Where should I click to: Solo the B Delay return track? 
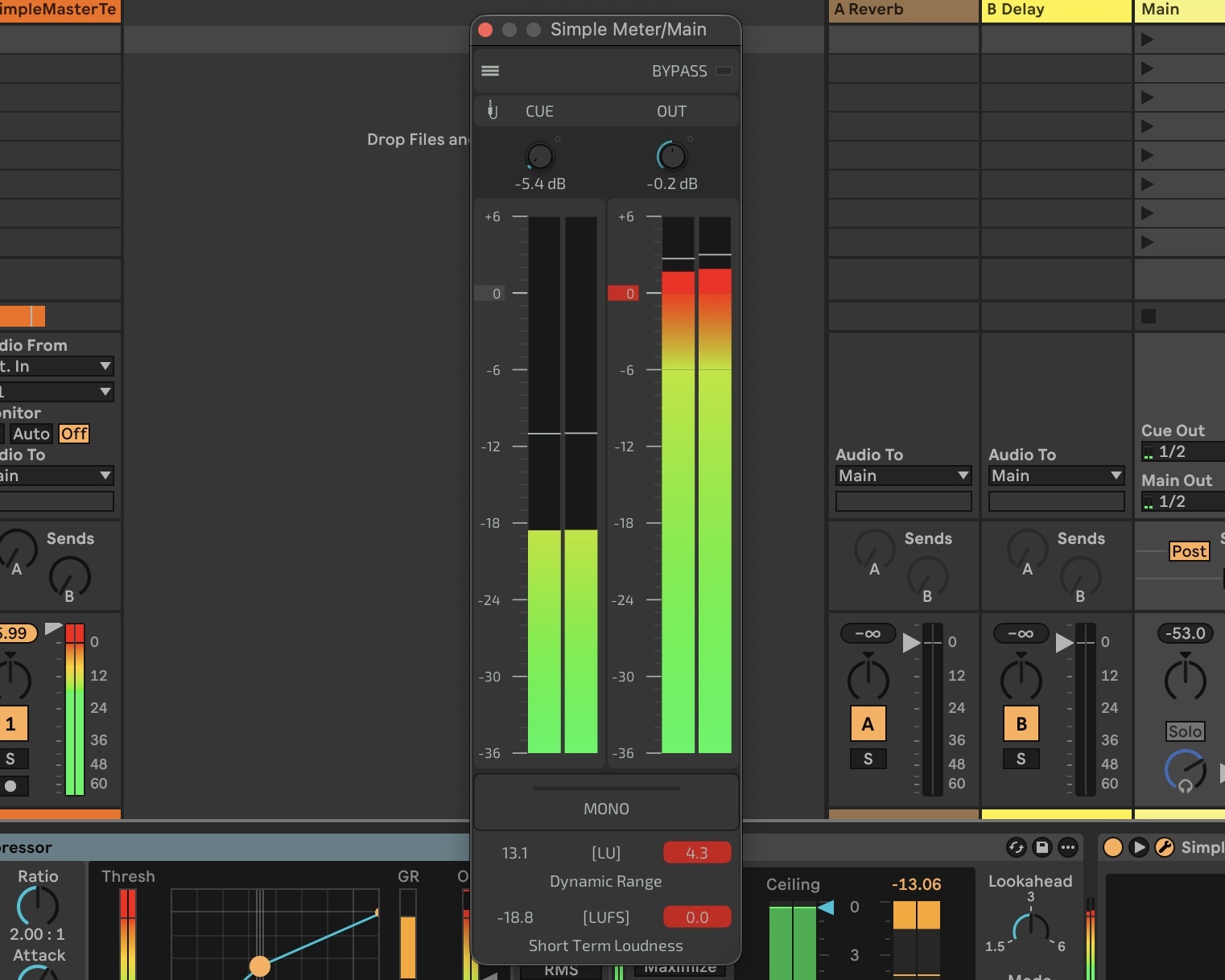[x=1021, y=759]
